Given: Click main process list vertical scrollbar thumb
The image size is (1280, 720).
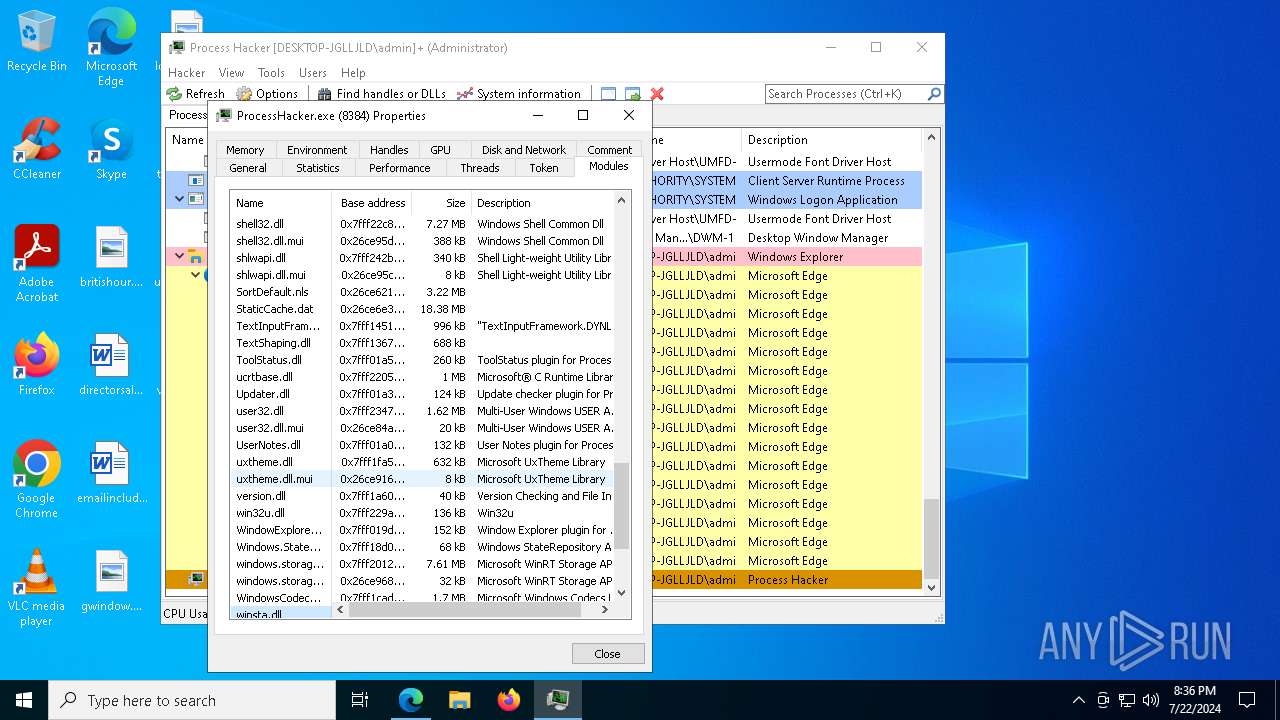Looking at the screenshot, I should (x=931, y=538).
